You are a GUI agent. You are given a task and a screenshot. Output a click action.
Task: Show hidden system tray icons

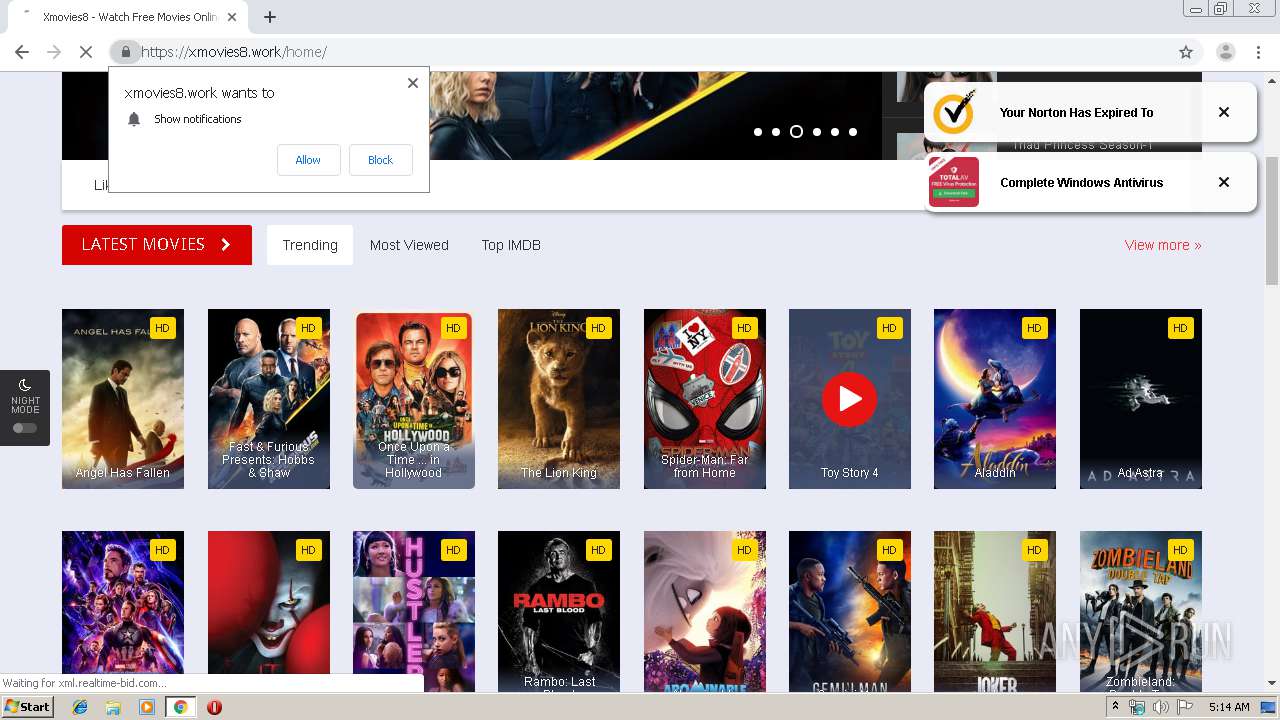pyautogui.click(x=1115, y=707)
